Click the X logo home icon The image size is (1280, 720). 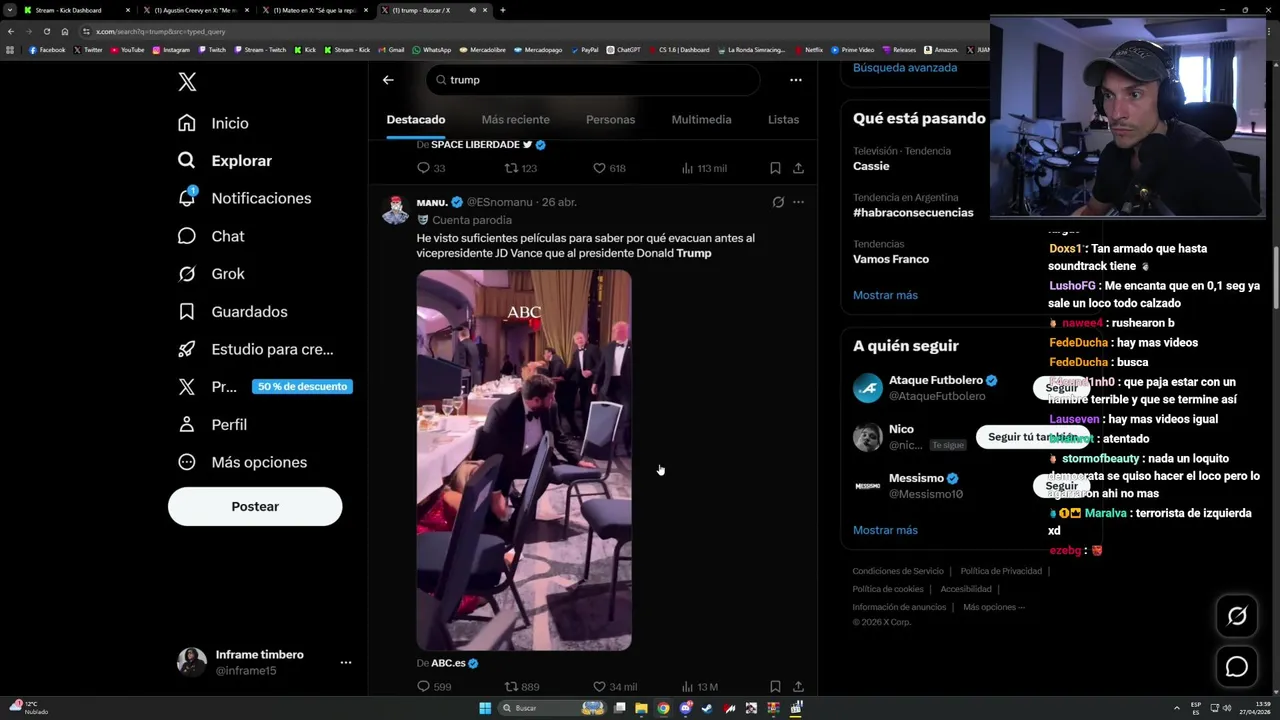coord(187,82)
